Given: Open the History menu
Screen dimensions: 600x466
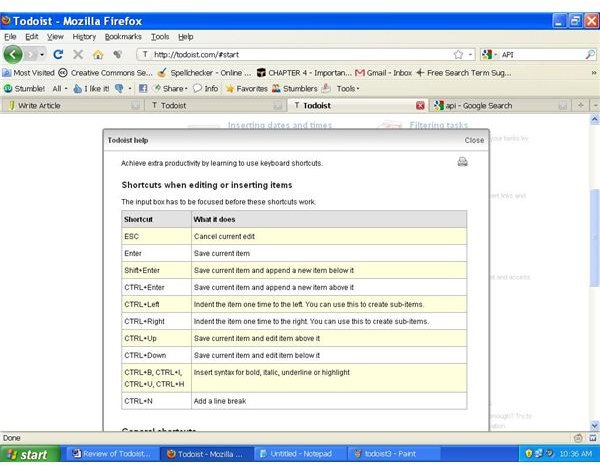Looking at the screenshot, I should [x=84, y=37].
